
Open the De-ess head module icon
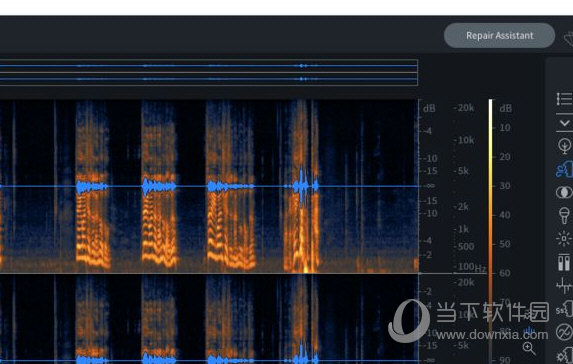(565, 310)
